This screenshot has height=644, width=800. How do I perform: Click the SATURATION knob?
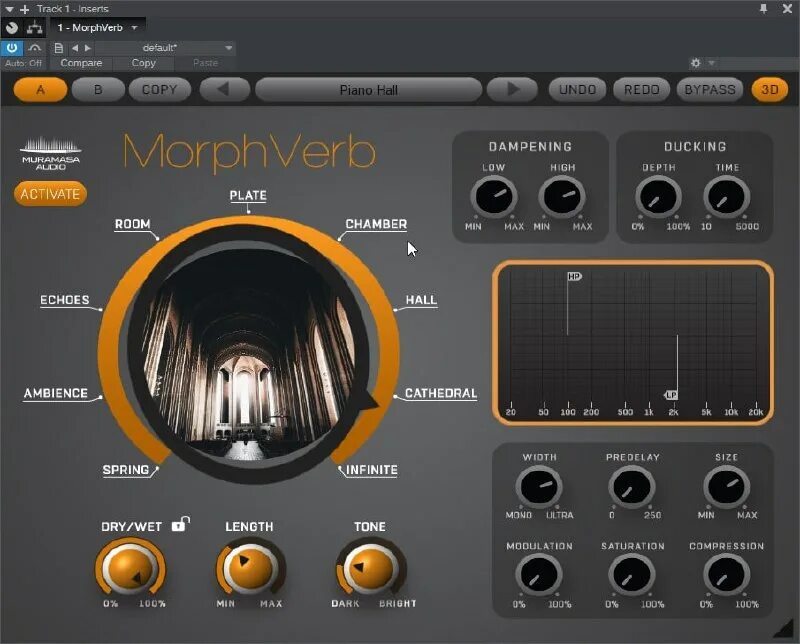coord(632,575)
